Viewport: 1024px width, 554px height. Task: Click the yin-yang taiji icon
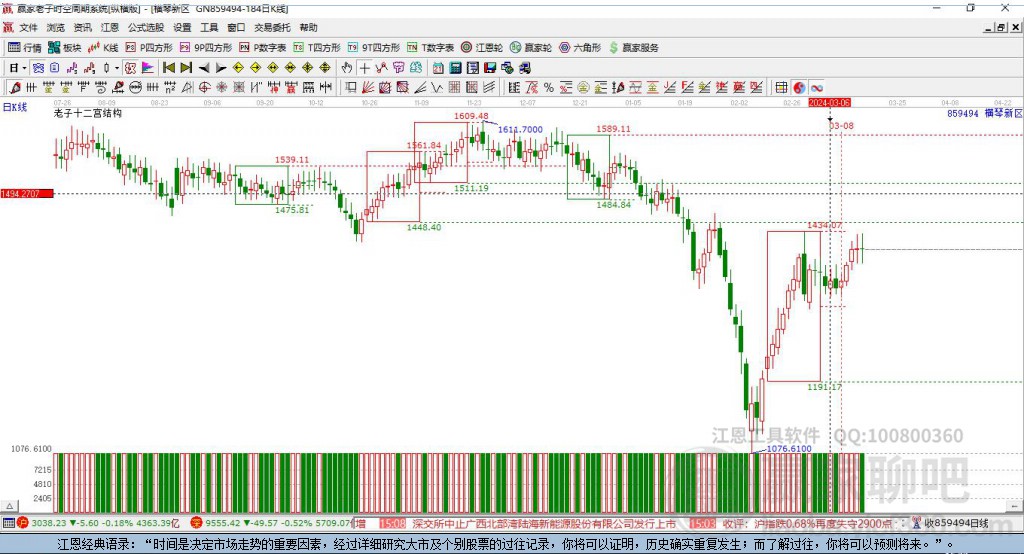pyautogui.click(x=799, y=88)
